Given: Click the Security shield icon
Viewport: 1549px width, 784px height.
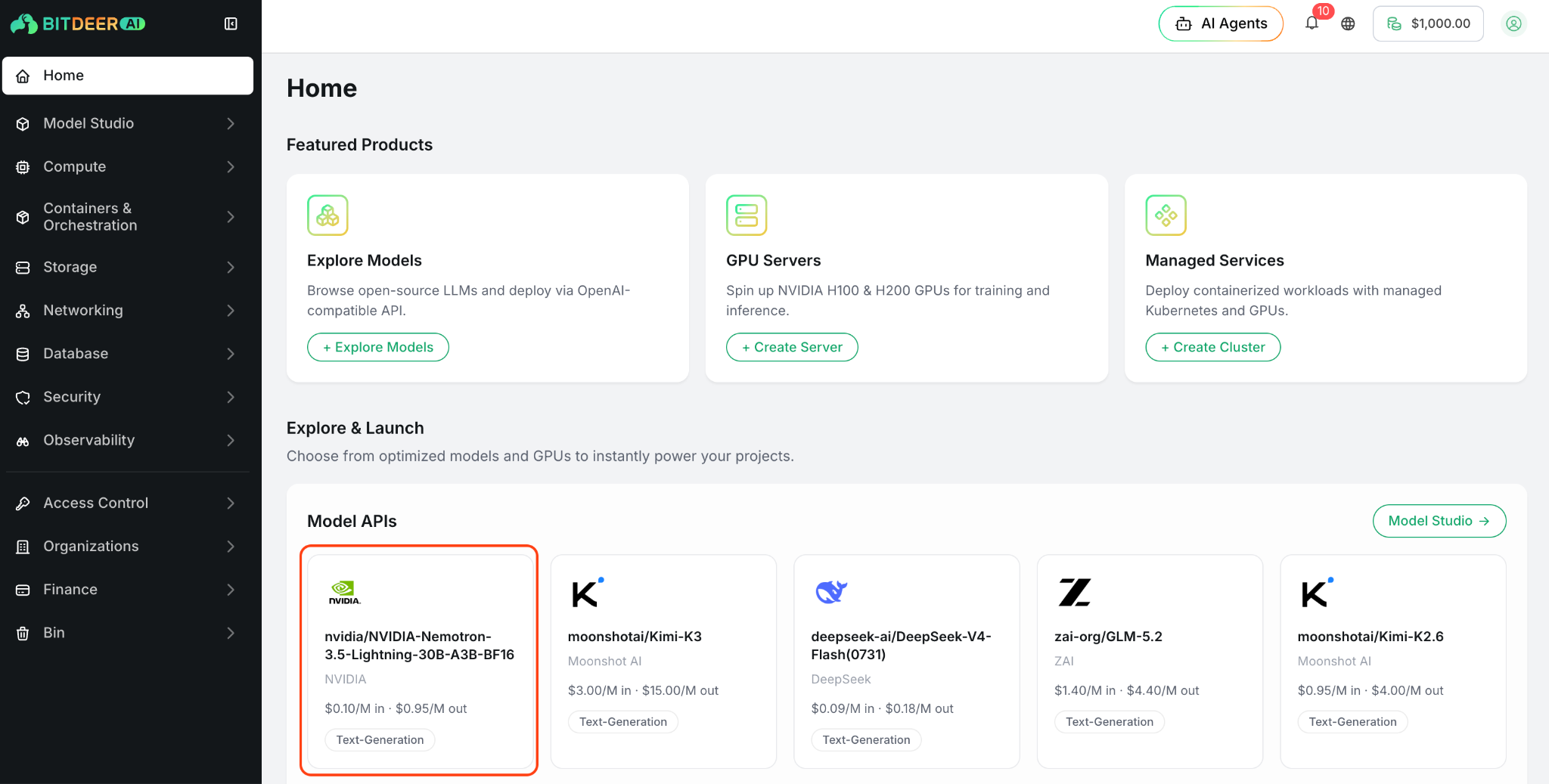Looking at the screenshot, I should pos(23,397).
